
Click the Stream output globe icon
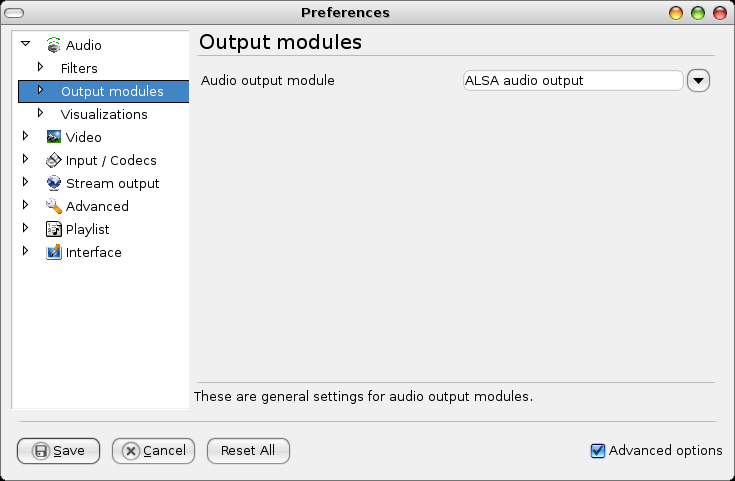coord(53,183)
